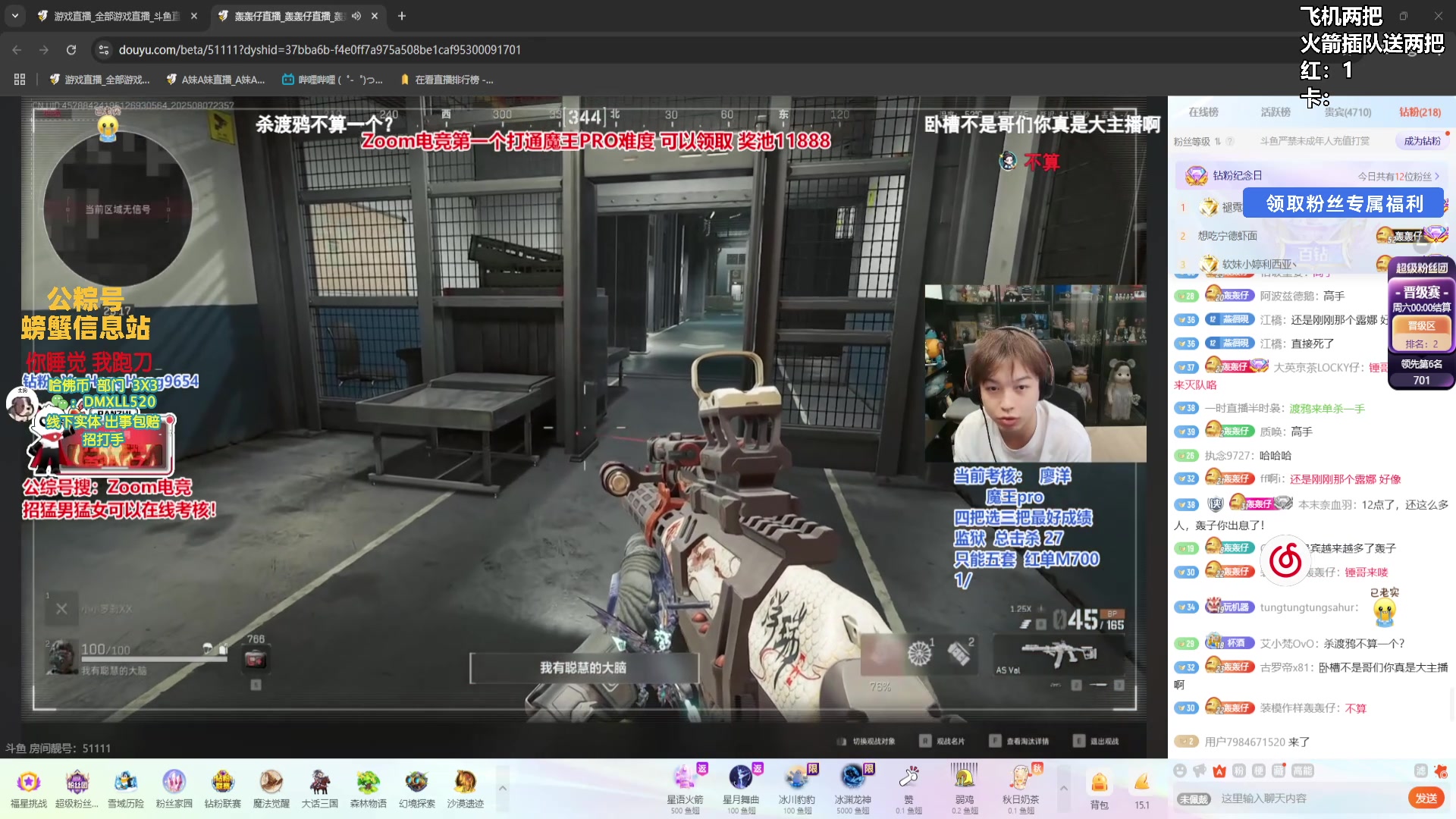This screenshot has width=1456, height=819.
Task: Go back to previous page
Action: [17, 50]
